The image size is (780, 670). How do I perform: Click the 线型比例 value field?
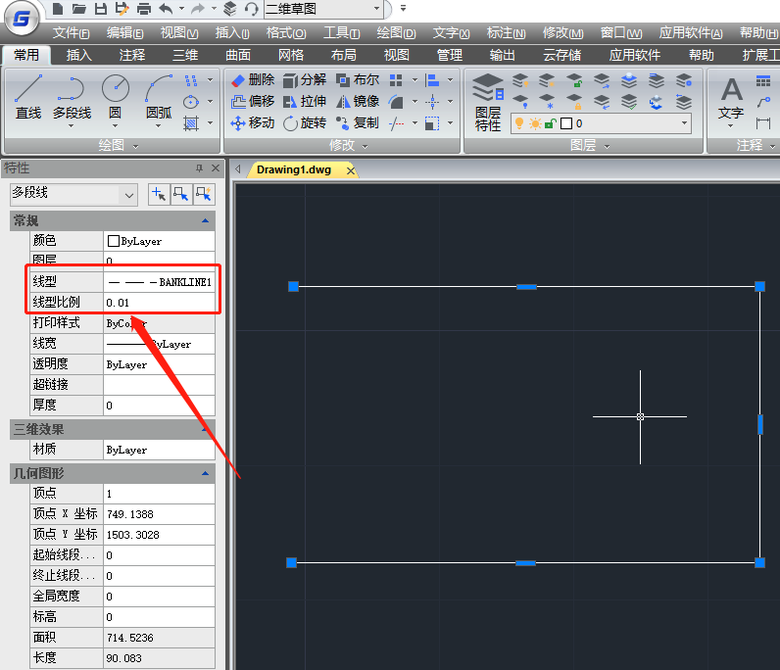coord(158,302)
